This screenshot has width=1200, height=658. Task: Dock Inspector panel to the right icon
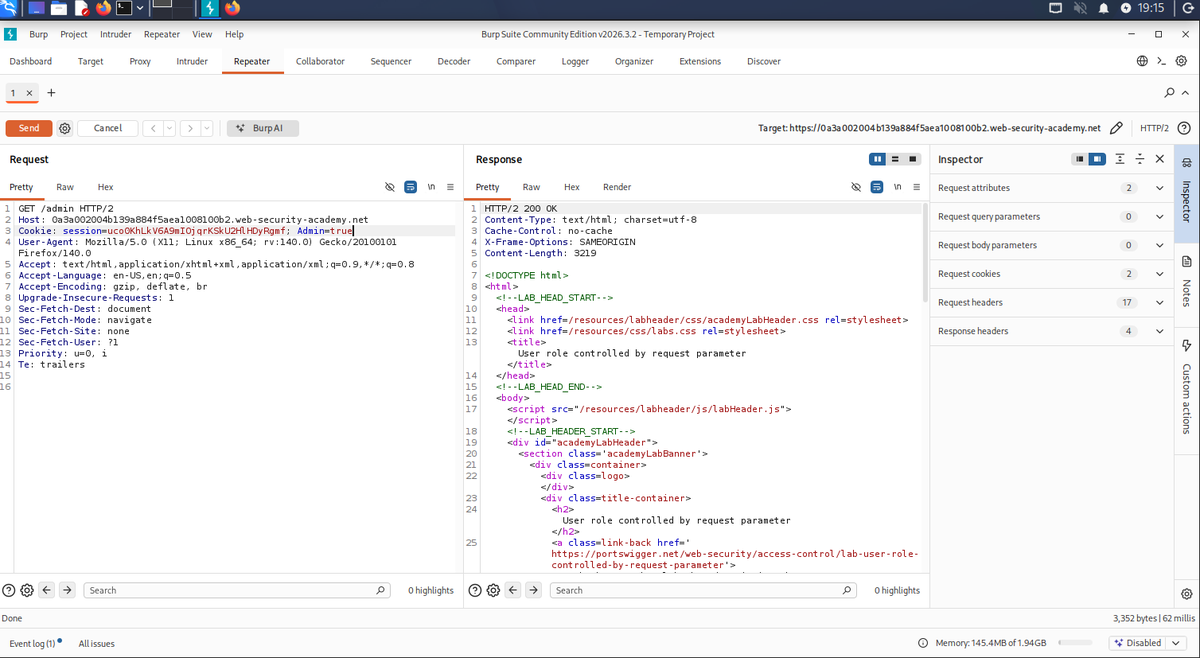(x=1097, y=159)
